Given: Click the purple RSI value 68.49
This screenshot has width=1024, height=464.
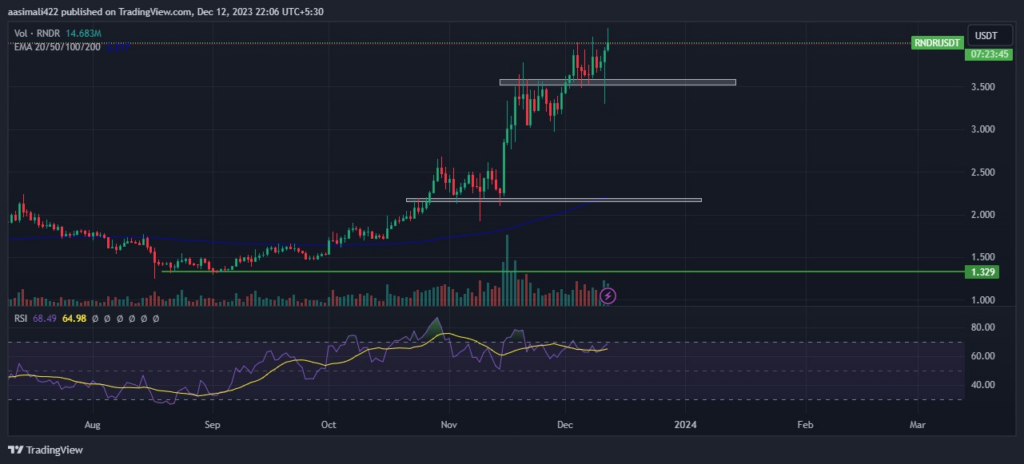Looking at the screenshot, I should pos(42,318).
